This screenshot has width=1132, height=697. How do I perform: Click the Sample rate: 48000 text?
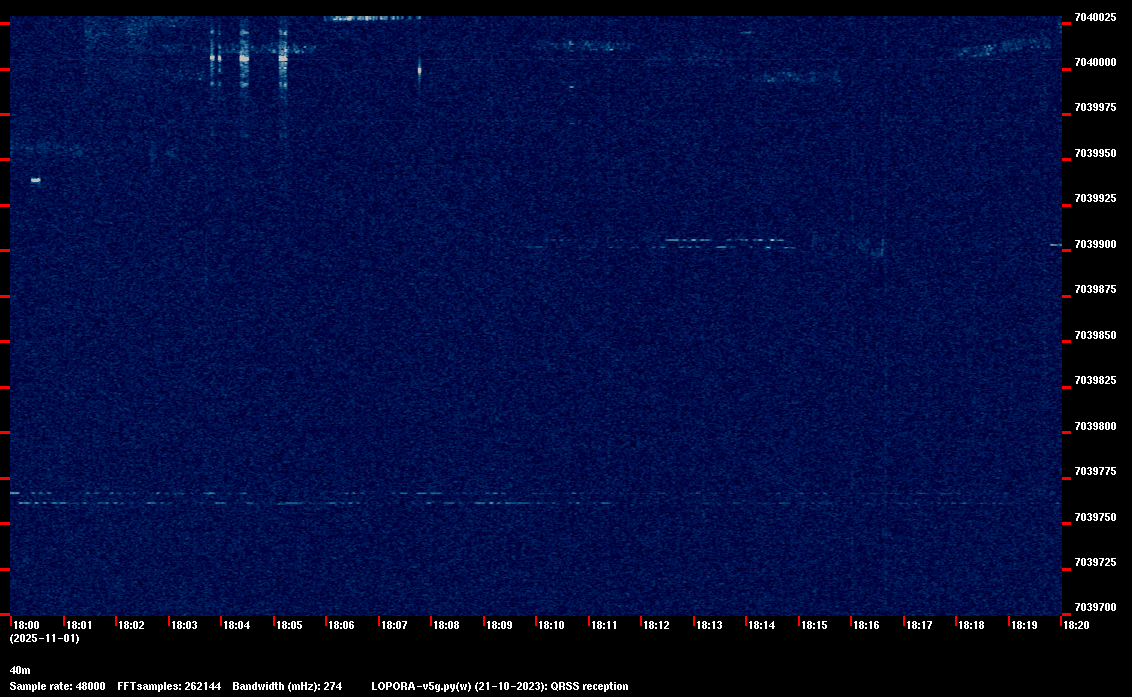58,687
